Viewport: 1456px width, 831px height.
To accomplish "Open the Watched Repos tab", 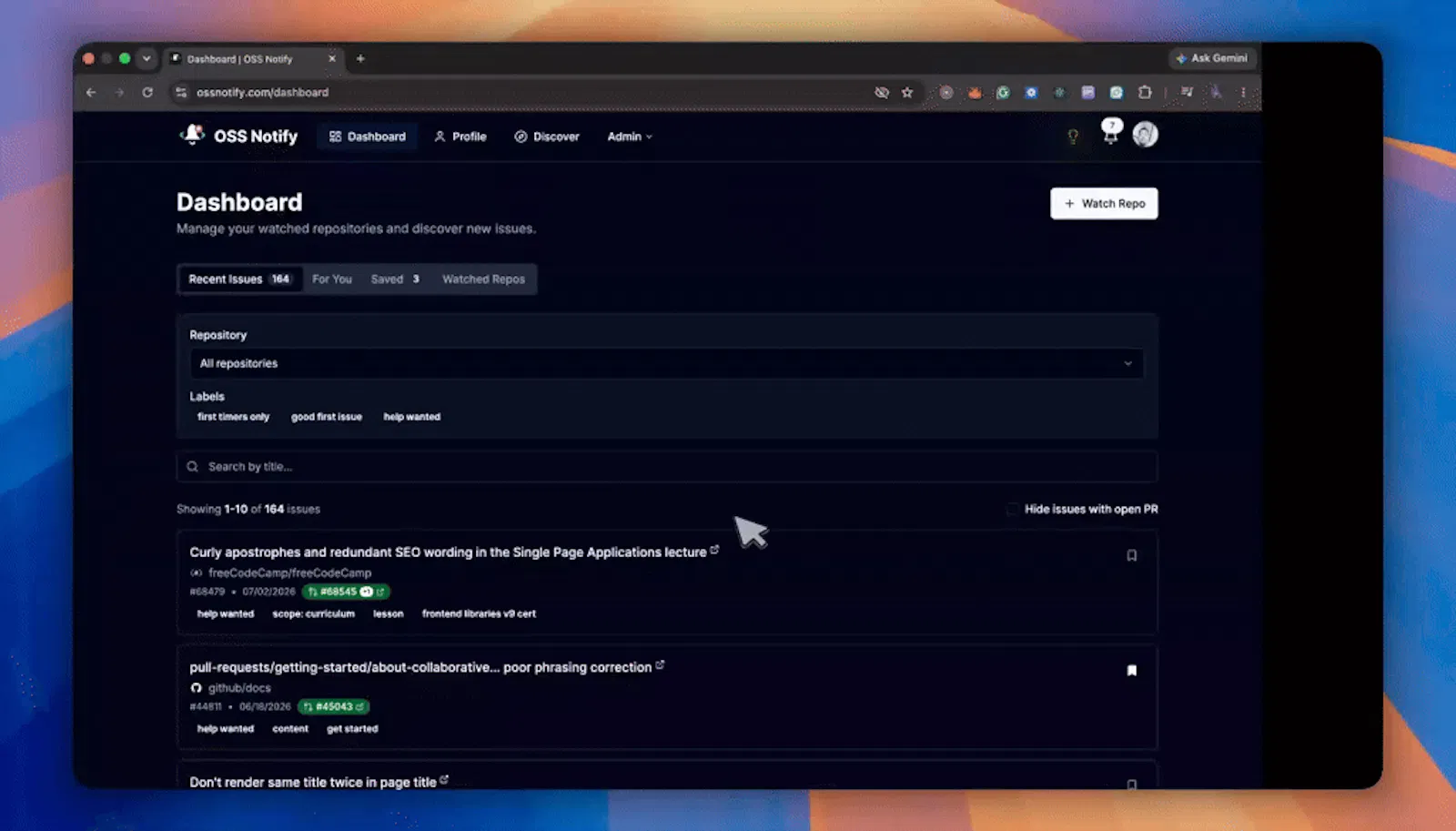I will click(x=483, y=279).
